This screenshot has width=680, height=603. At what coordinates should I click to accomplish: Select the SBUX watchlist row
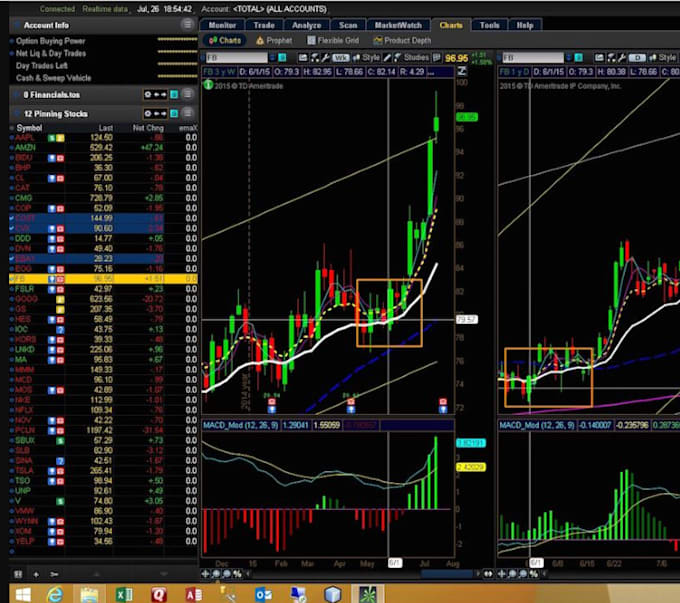tap(103, 440)
